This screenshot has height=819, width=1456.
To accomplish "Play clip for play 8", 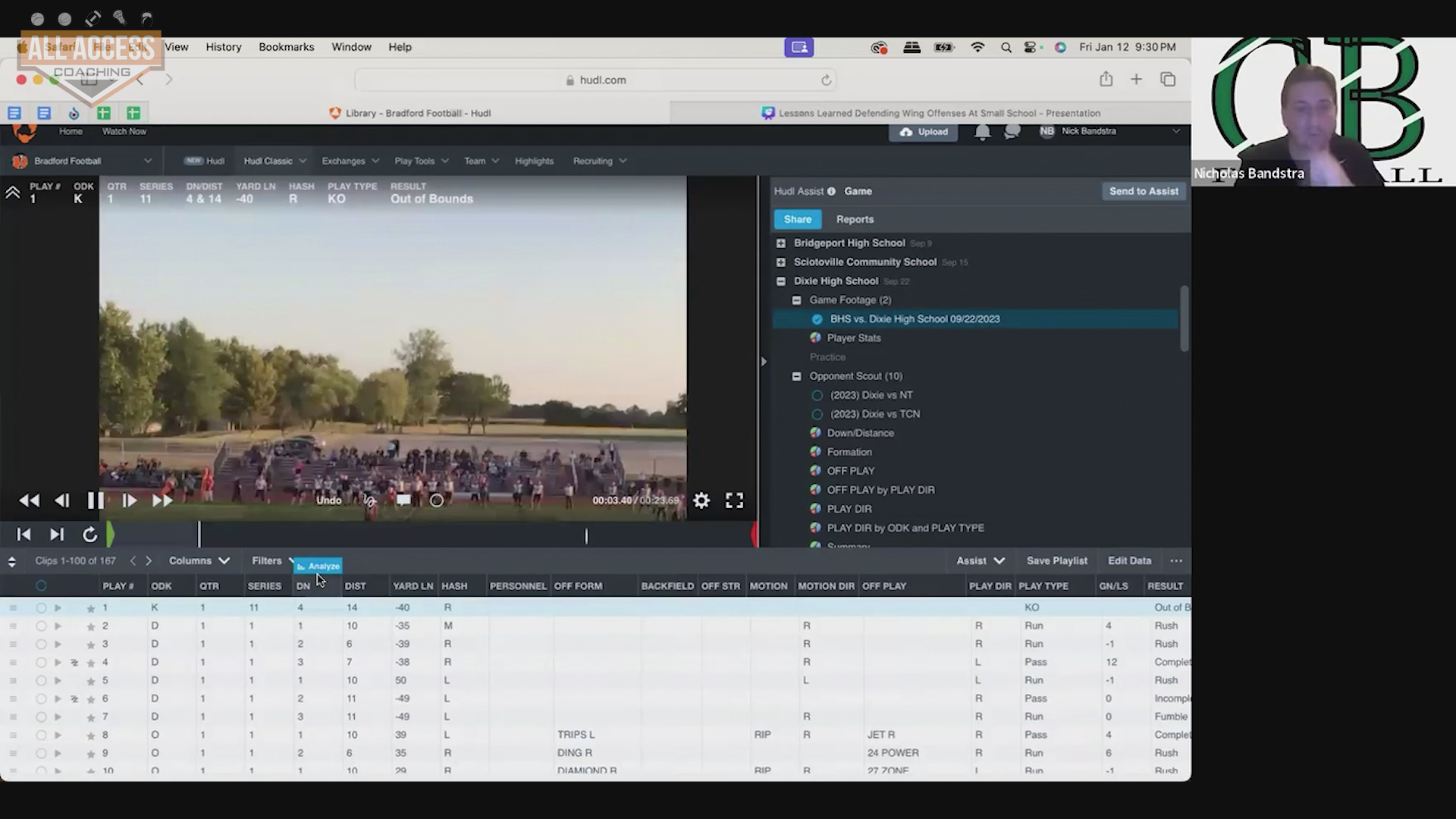I will (x=58, y=736).
